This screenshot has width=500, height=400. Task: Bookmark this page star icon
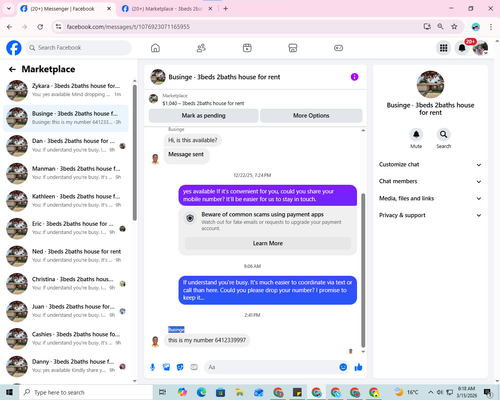coord(454,27)
